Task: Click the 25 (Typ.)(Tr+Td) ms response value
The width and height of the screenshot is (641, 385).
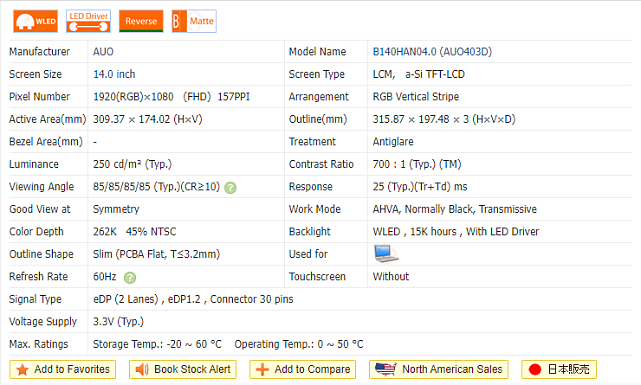Action: (420, 187)
